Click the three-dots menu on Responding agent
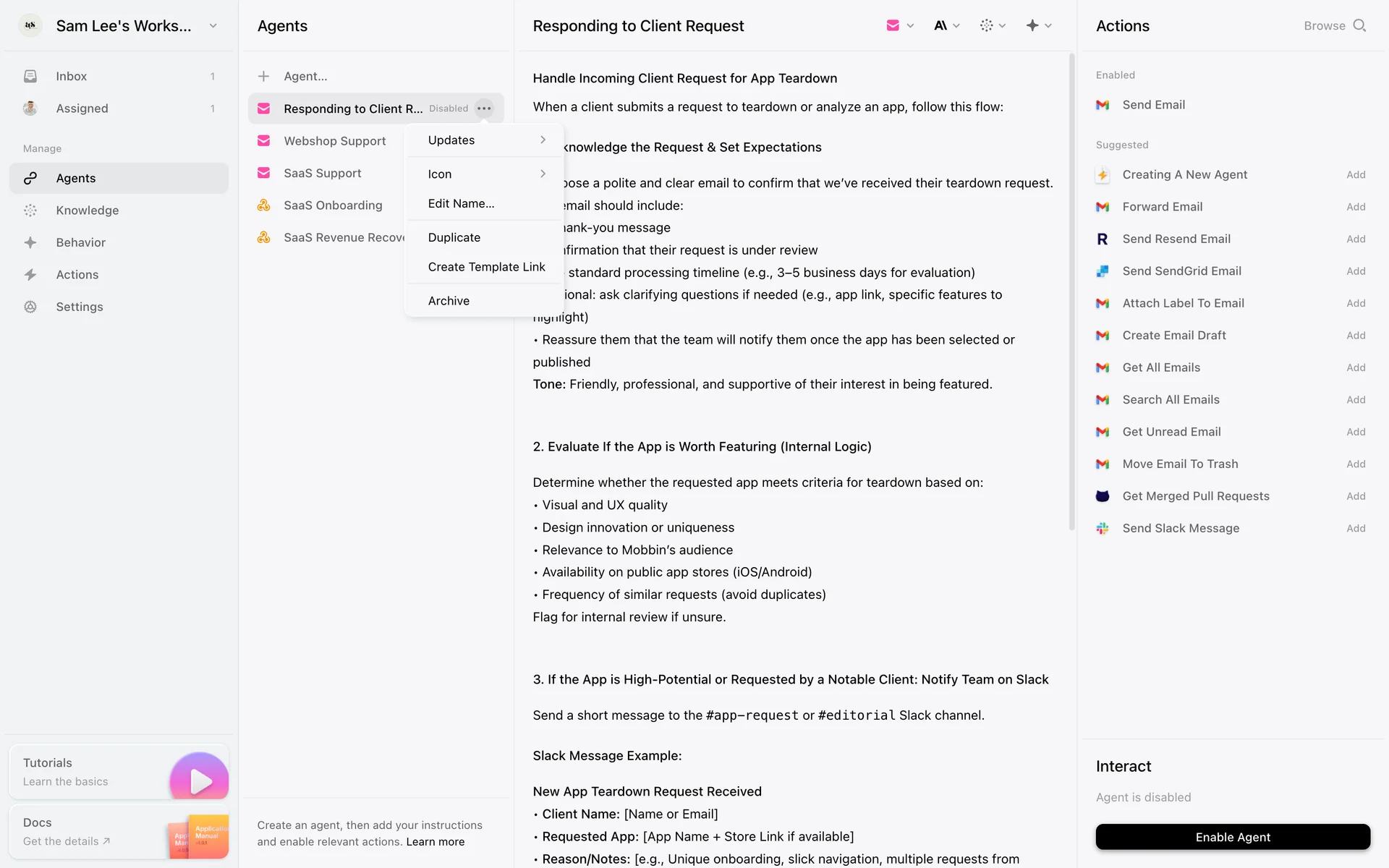Screen dimensions: 1389x868 click(x=484, y=109)
